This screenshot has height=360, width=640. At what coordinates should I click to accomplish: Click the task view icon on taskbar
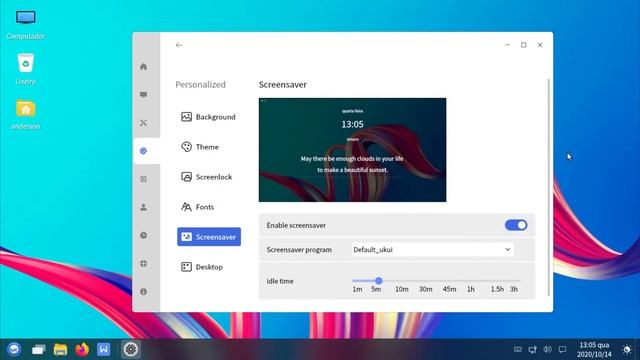38,349
